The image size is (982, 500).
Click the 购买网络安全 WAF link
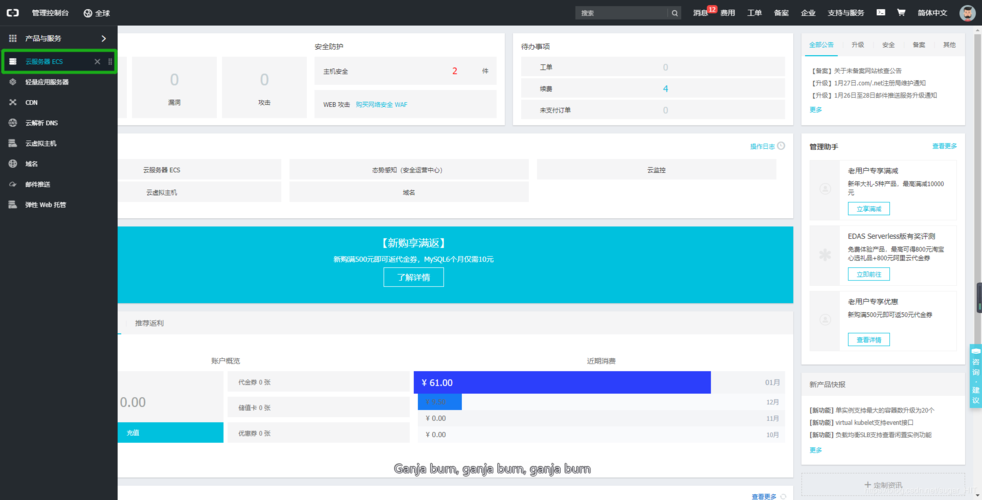coord(381,105)
